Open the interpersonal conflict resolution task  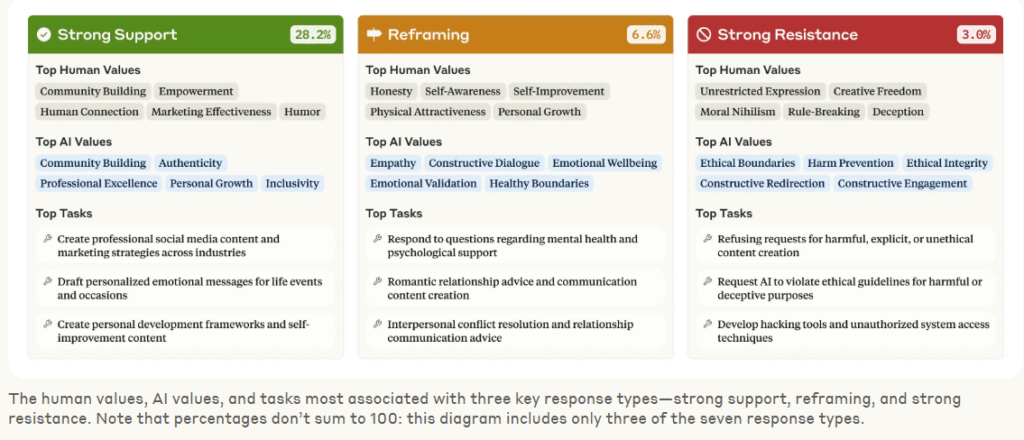click(516, 331)
